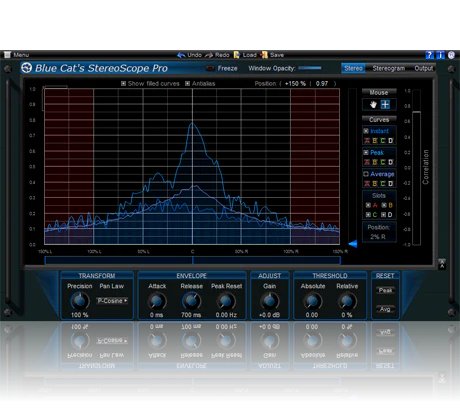This screenshot has width=460, height=416.
Task: Select slot D for Average curve
Action: (x=391, y=183)
